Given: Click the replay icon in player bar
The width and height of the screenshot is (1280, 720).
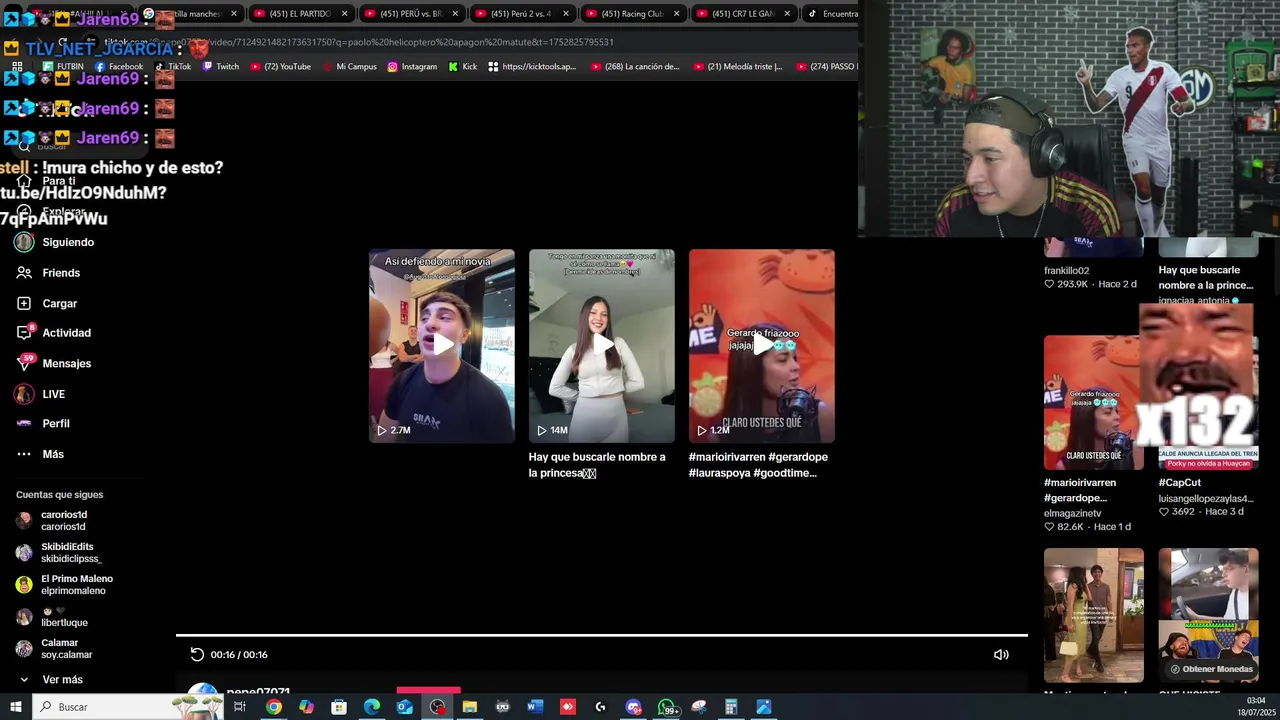Looking at the screenshot, I should point(197,654).
